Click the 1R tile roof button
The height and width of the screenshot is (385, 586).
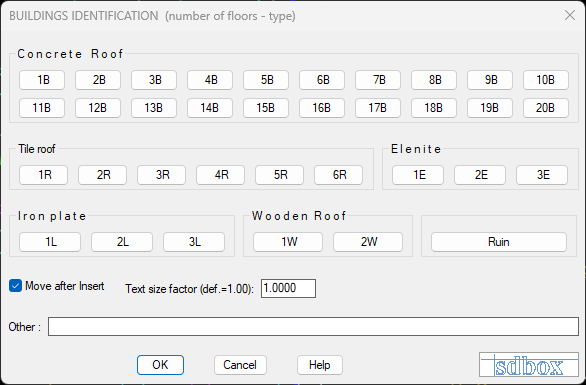coord(43,175)
